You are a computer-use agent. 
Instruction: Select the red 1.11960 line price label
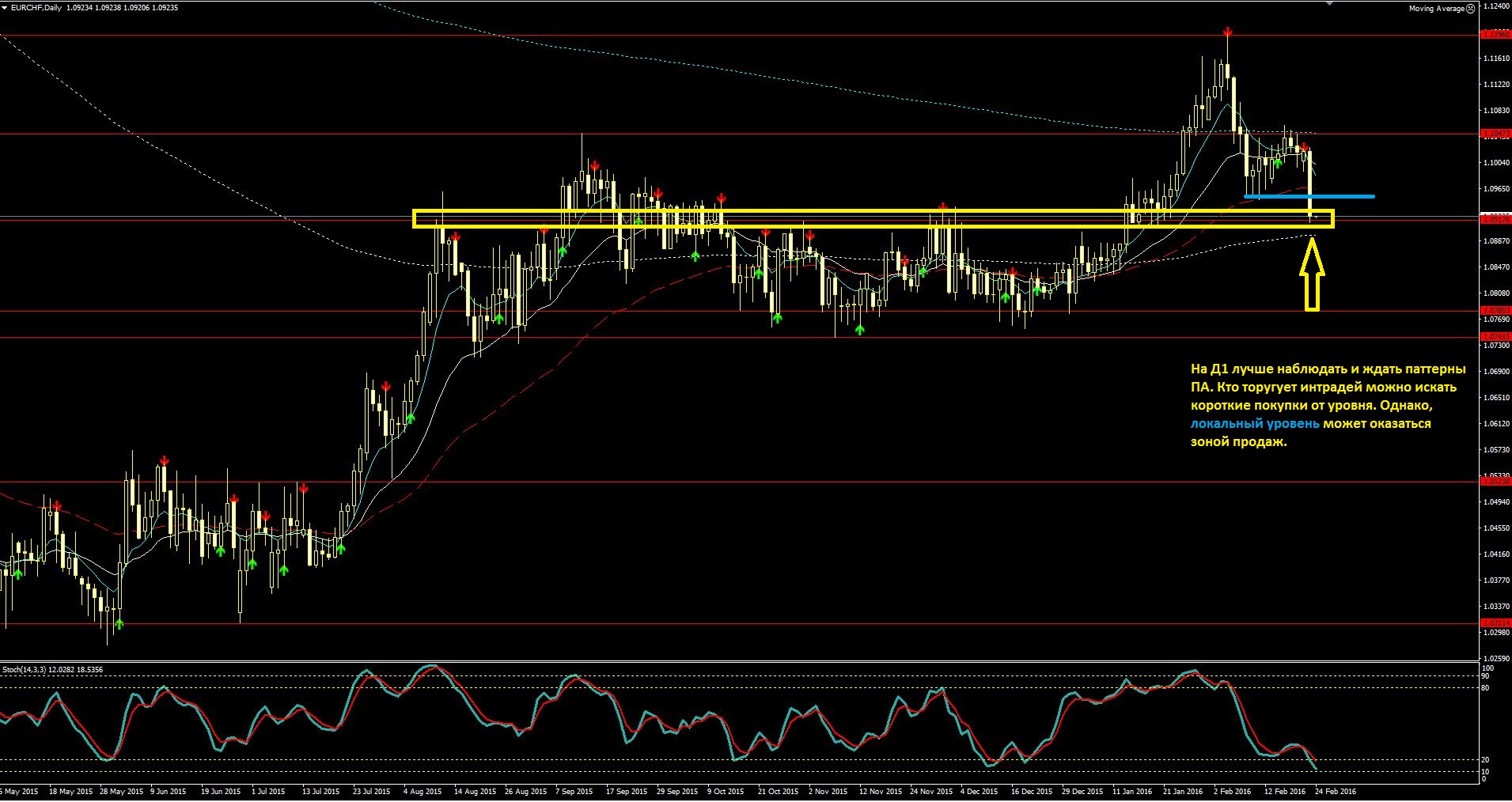click(1495, 35)
